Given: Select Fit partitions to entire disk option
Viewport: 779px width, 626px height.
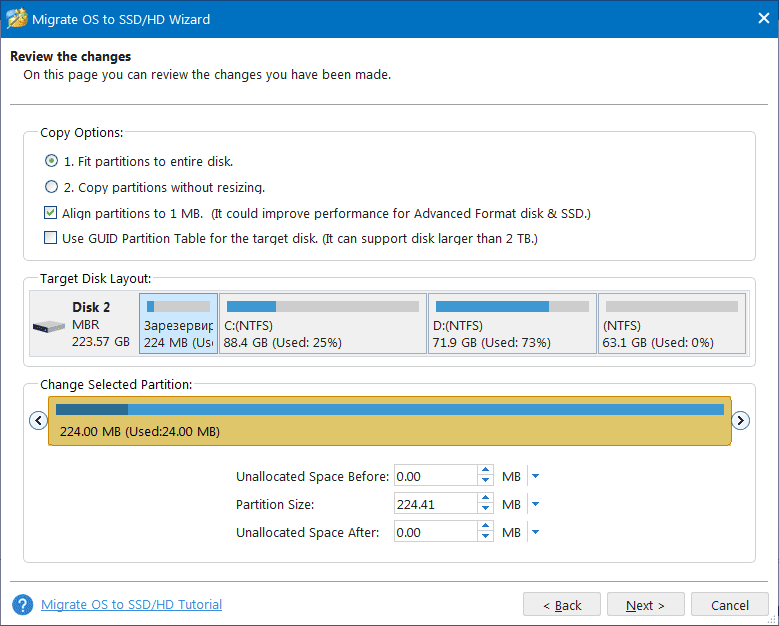Looking at the screenshot, I should click(52, 161).
